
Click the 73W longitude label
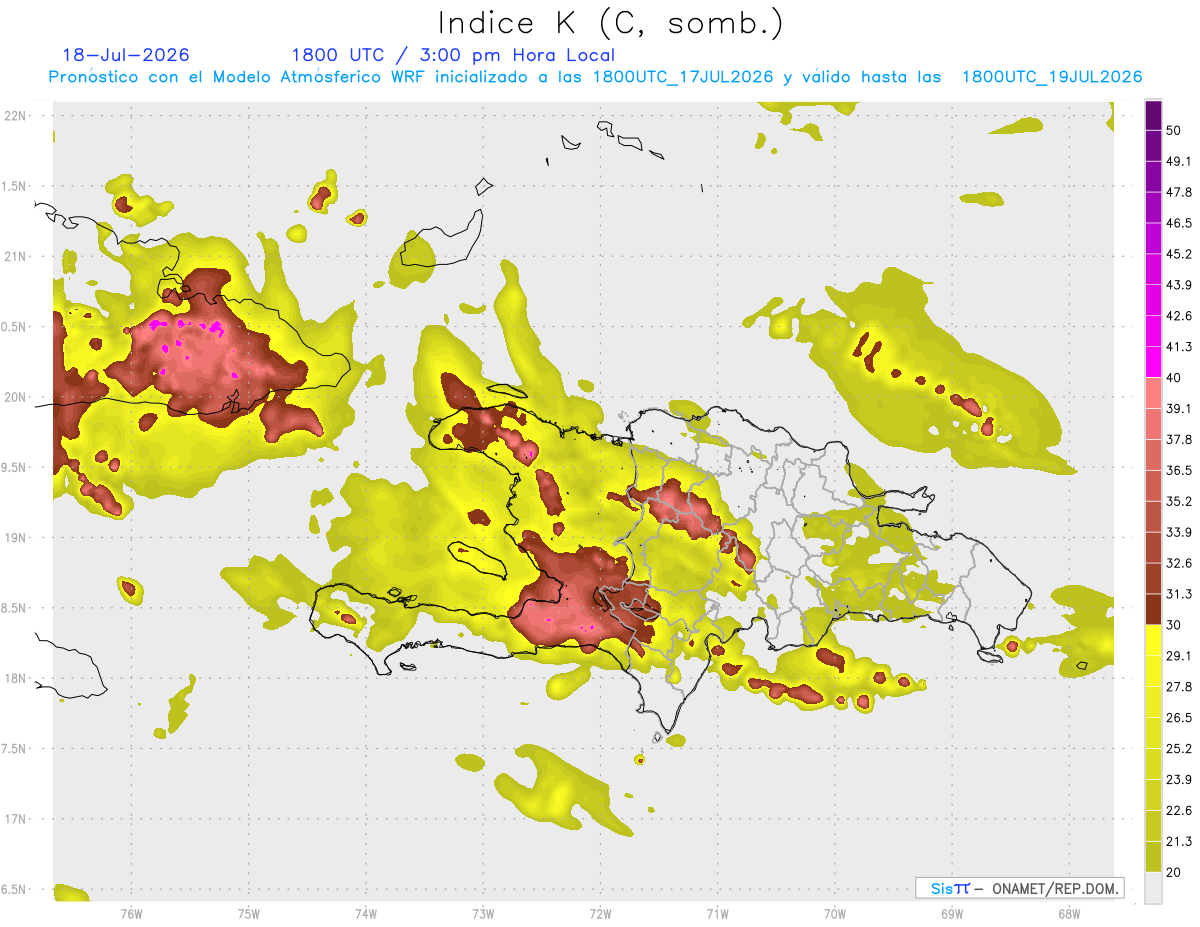click(482, 913)
